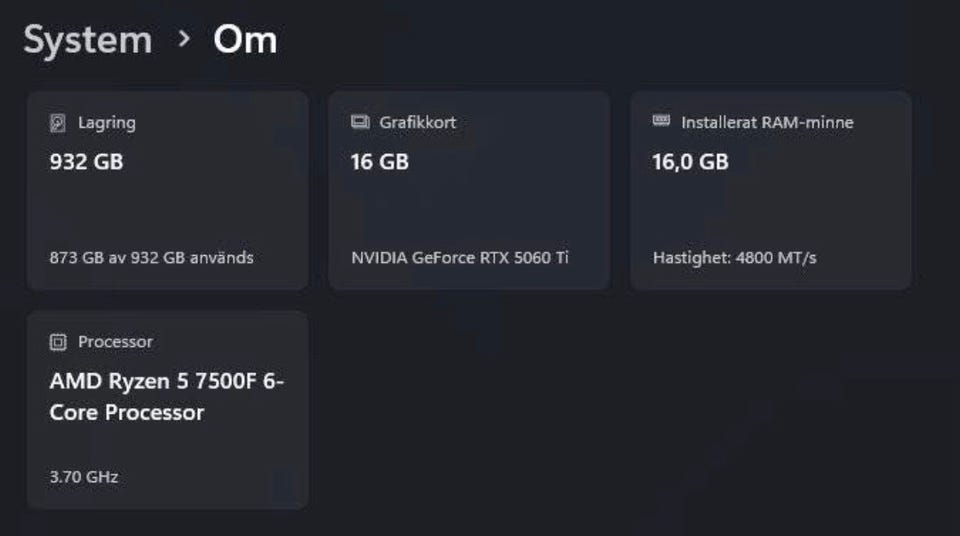
Task: Click the Grafikkort graphics card icon
Action: 360,122
